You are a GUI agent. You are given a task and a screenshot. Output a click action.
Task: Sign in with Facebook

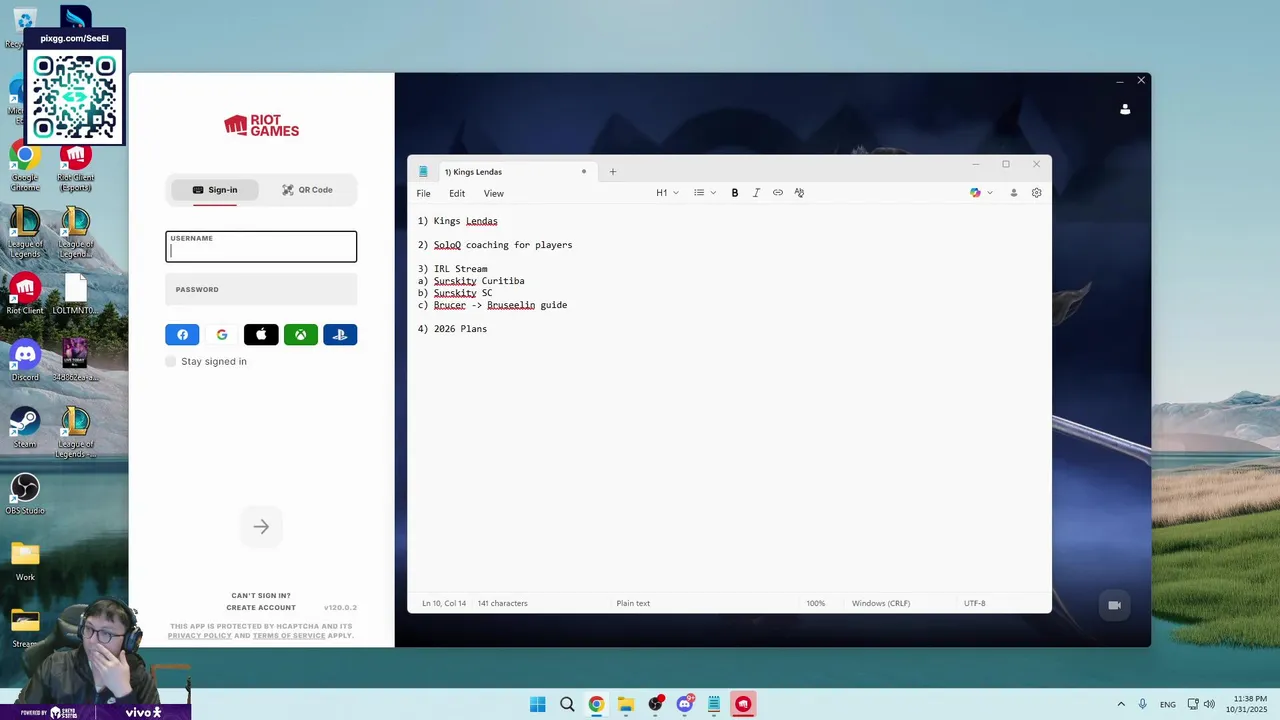click(x=182, y=335)
